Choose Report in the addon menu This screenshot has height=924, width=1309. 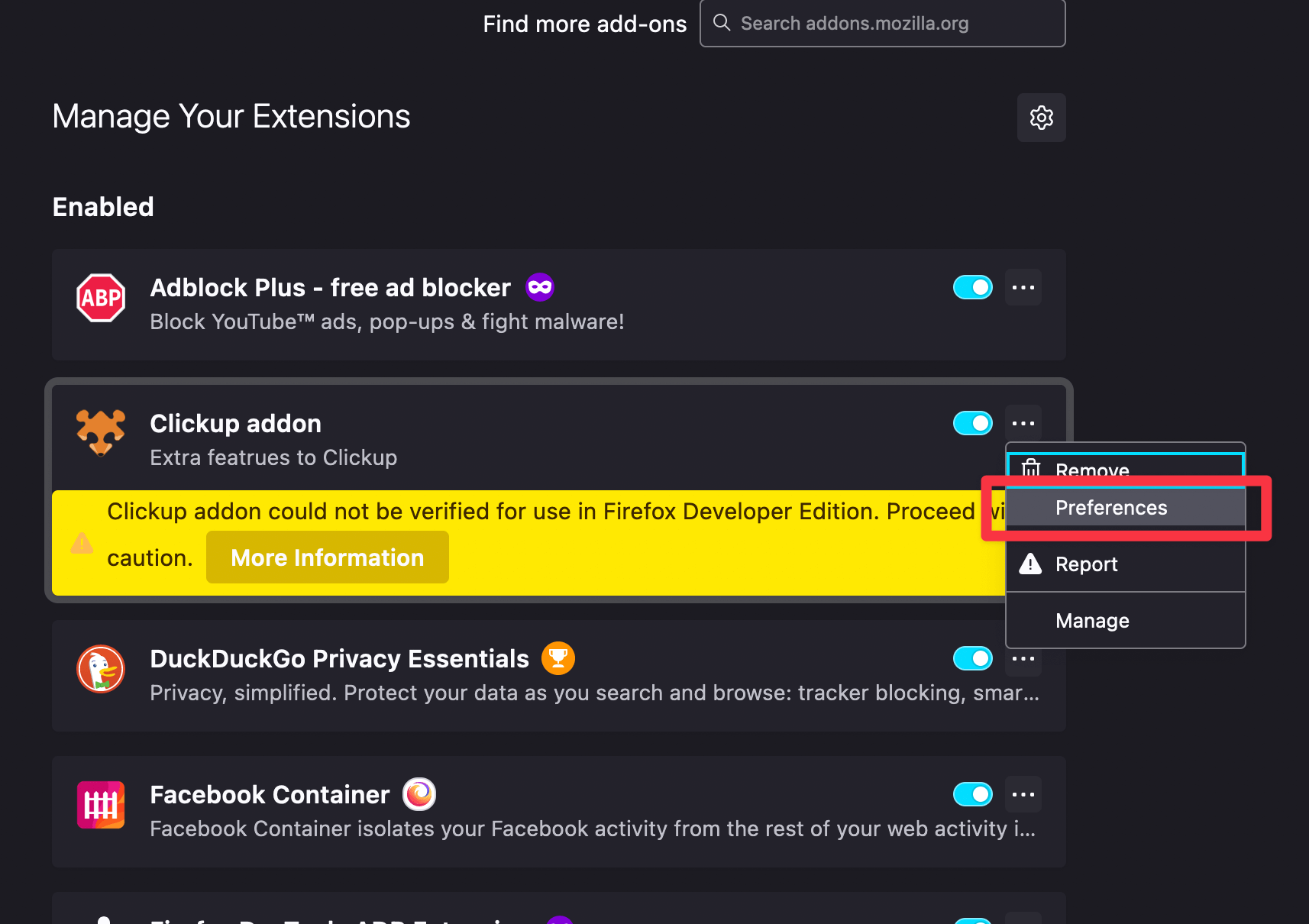pos(1126,564)
